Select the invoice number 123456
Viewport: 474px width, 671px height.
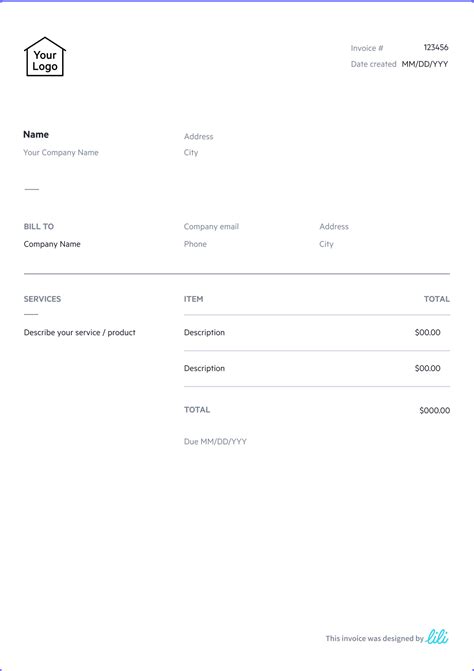pyautogui.click(x=436, y=47)
